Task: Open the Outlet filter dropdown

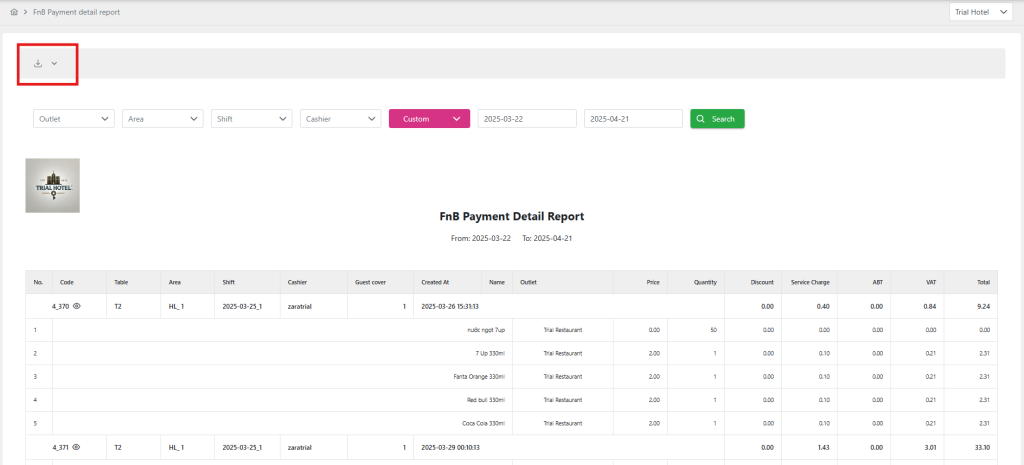Action: click(x=74, y=119)
